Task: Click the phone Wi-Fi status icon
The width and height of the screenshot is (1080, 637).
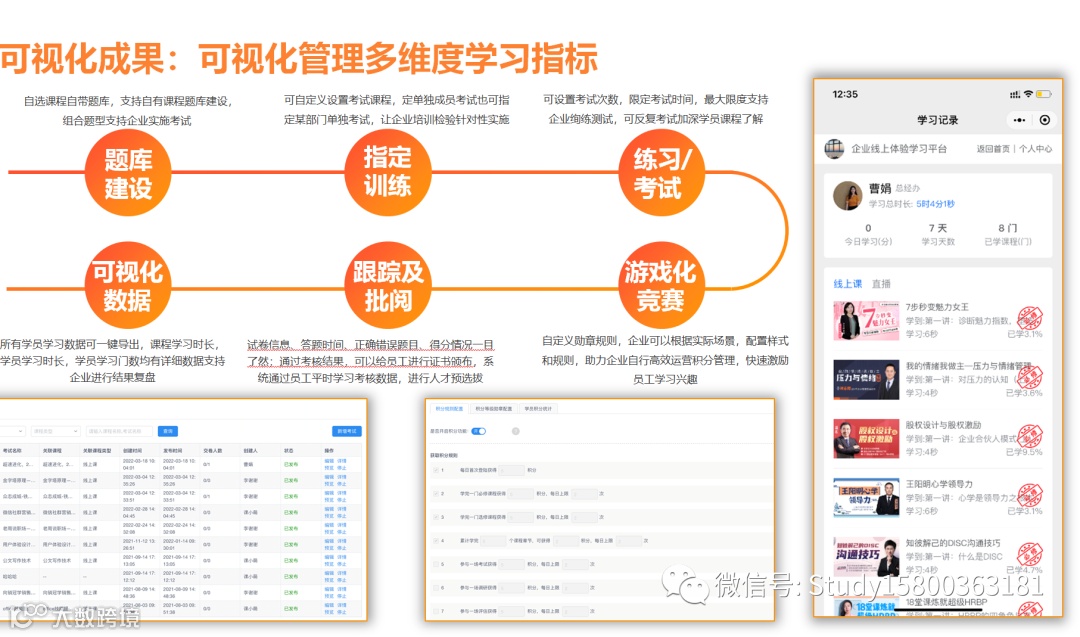Action: coord(1028,94)
